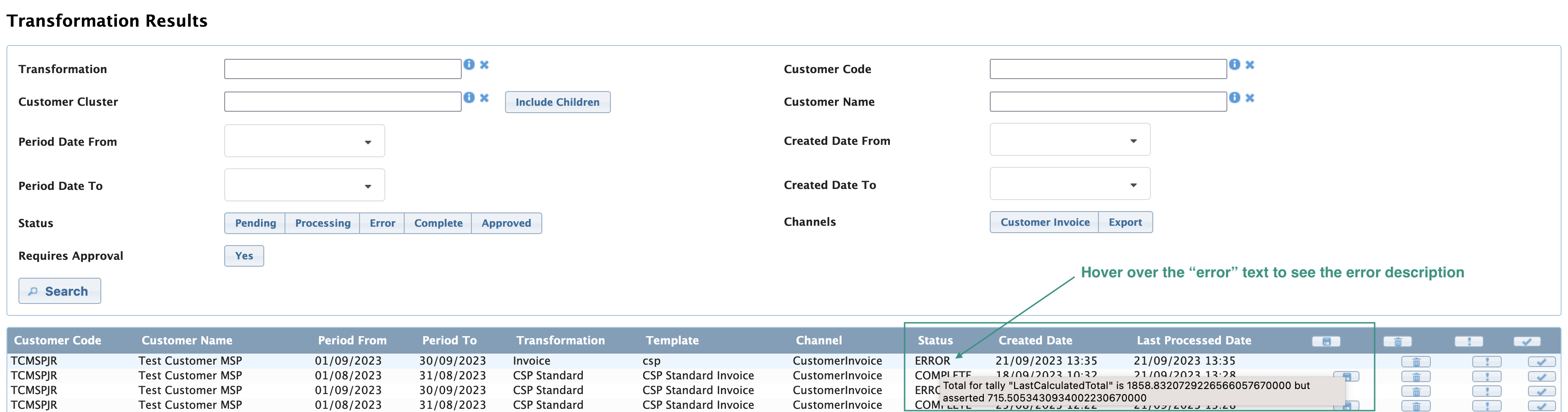Click the Status column header

pos(935,340)
